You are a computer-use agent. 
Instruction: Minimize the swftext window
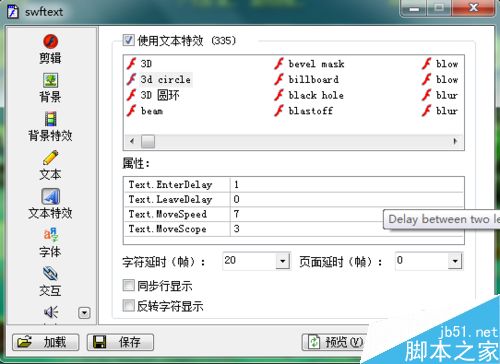click(414, 8)
